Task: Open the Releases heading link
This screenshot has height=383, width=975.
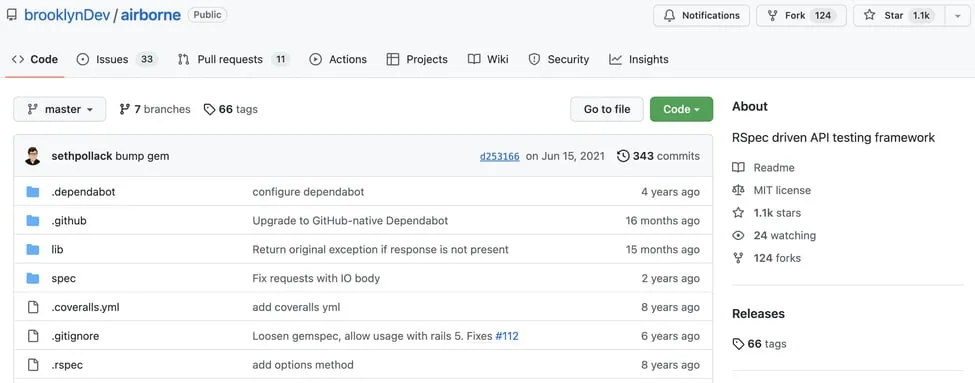Action: [x=758, y=314]
